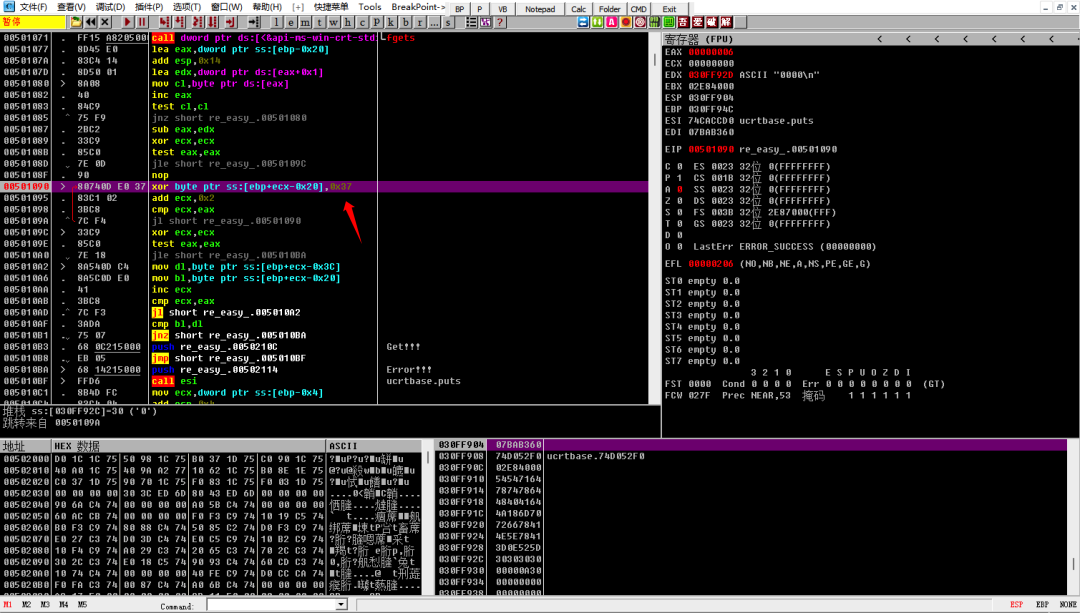1080x613 pixels.
Task: Click the red '吾' toolbar icon
Action: pyautogui.click(x=683, y=22)
